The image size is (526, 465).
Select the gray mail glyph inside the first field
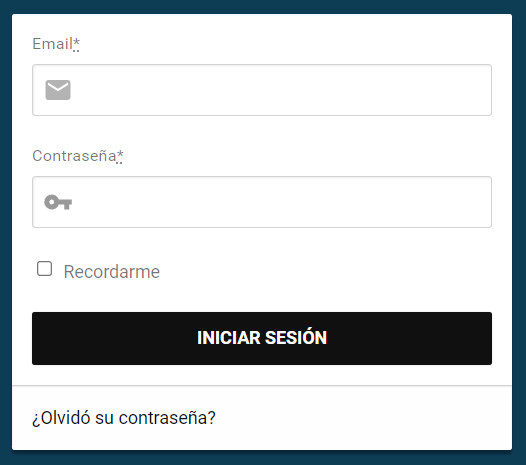click(x=58, y=90)
